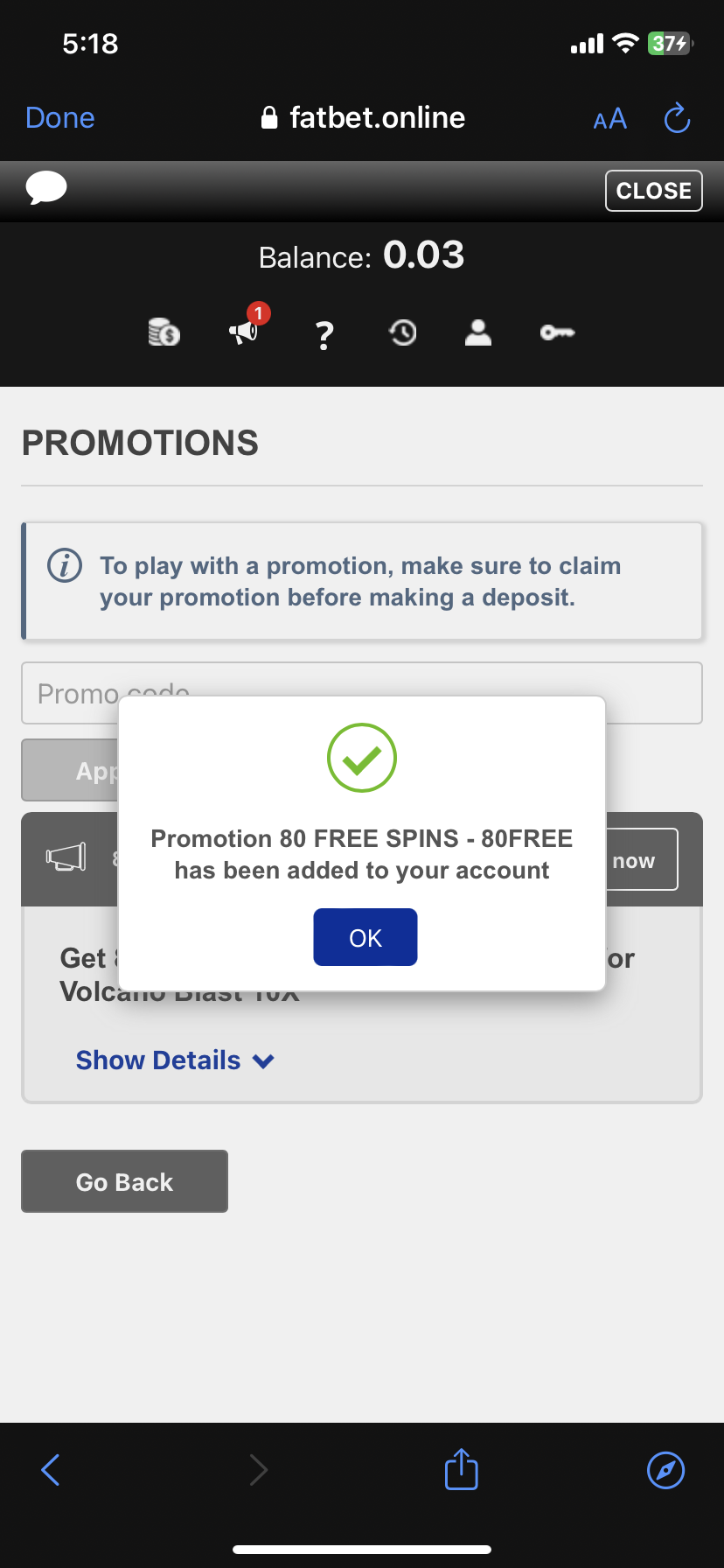Open the deposit coins icon
This screenshot has width=724, height=1568.
pyautogui.click(x=162, y=332)
